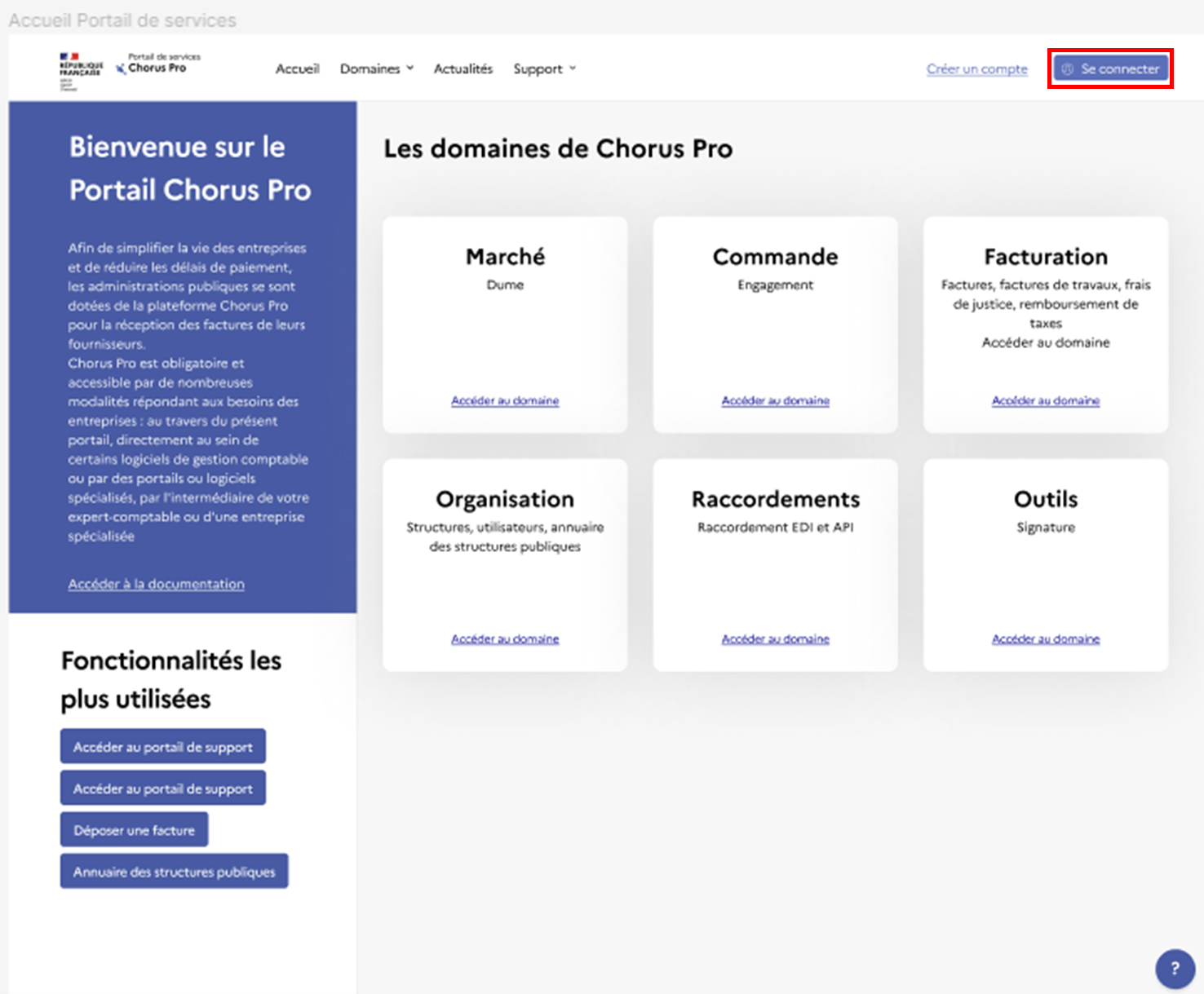The width and height of the screenshot is (1204, 994).
Task: Select the Commande card title
Action: 776,257
